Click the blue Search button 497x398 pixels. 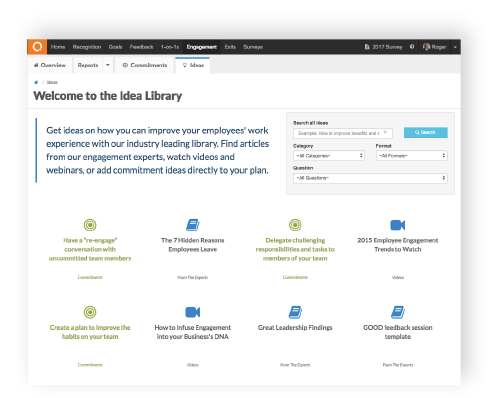tap(426, 132)
